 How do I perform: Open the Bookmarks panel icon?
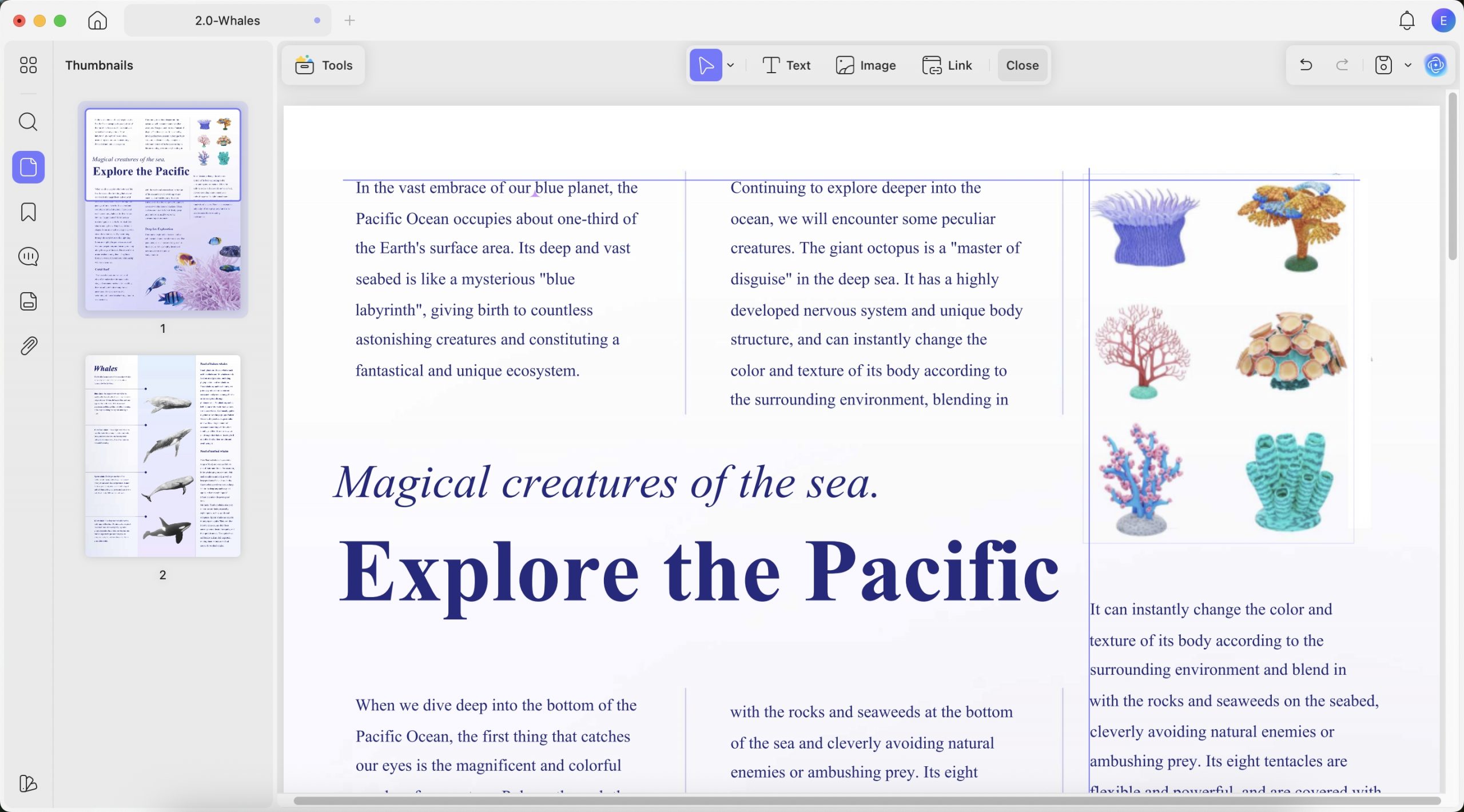click(x=28, y=212)
